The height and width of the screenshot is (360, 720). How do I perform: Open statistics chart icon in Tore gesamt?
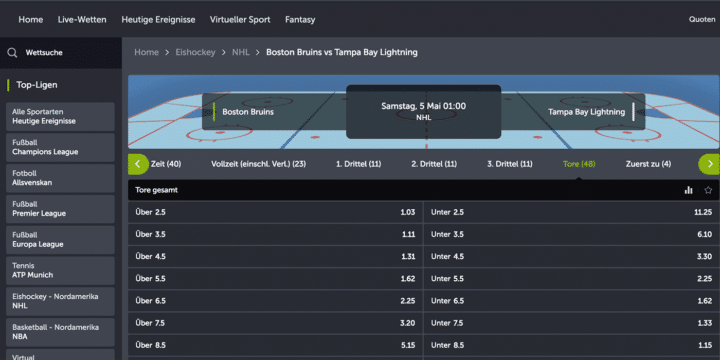(x=688, y=190)
